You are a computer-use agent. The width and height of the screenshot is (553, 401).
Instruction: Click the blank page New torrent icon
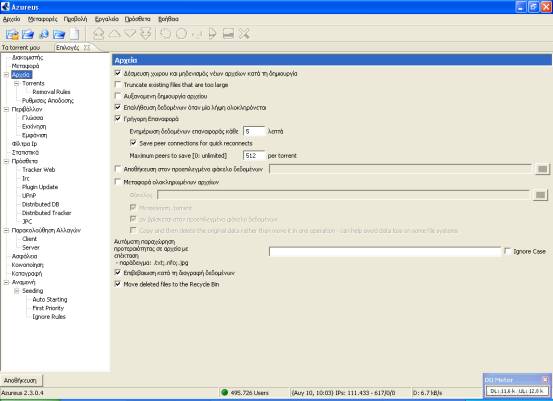tap(74, 34)
